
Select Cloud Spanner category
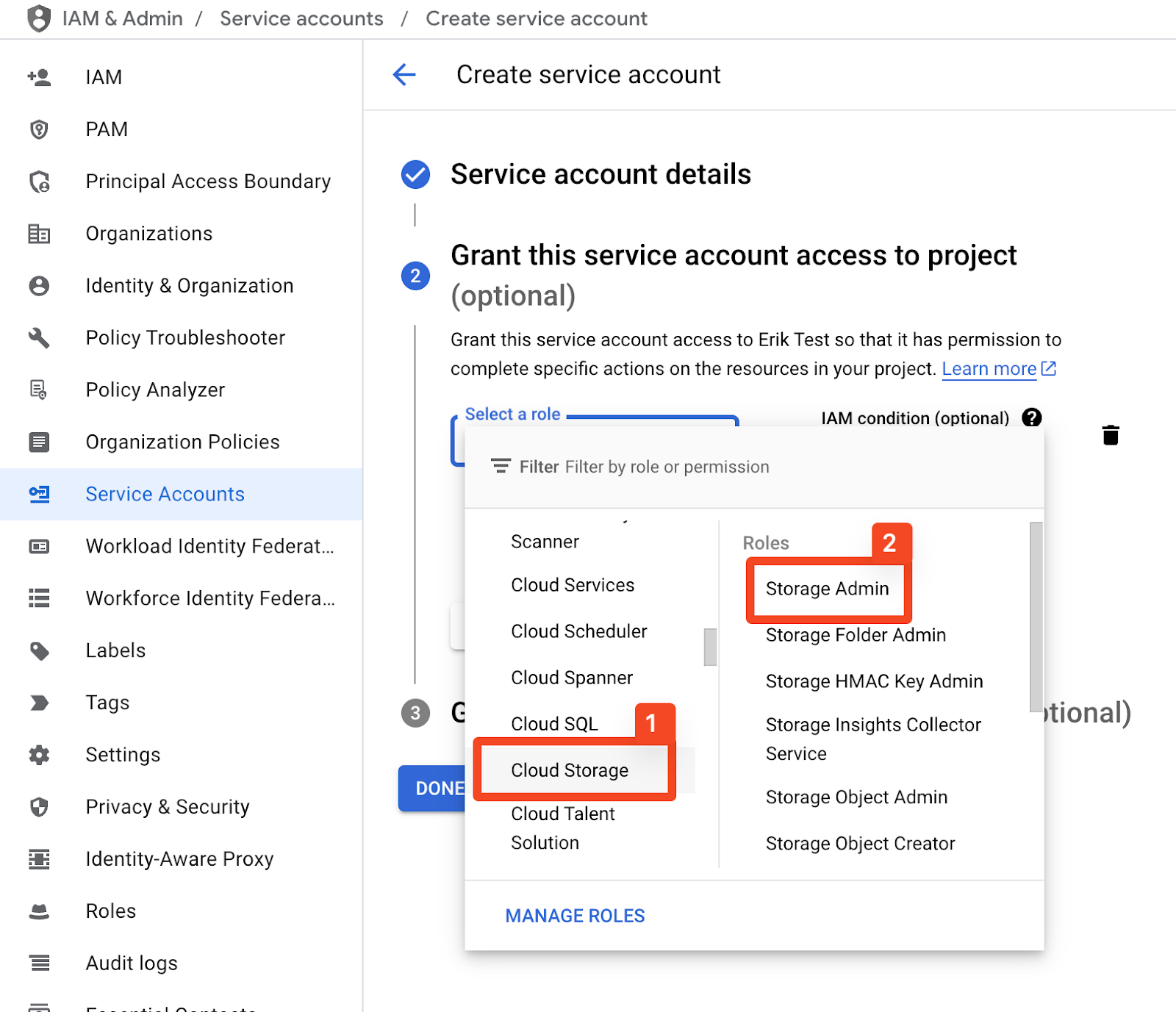point(572,678)
